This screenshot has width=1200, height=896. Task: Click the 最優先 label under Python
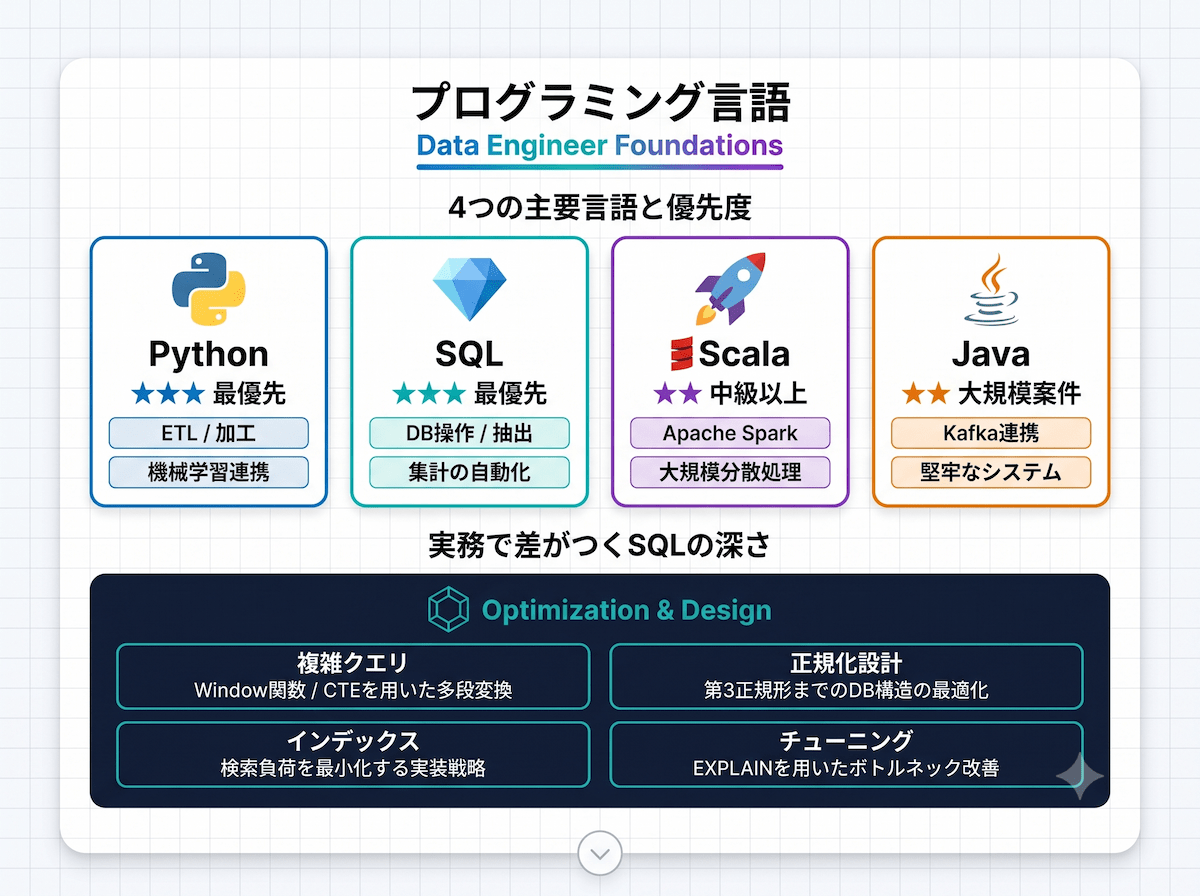[x=249, y=394]
